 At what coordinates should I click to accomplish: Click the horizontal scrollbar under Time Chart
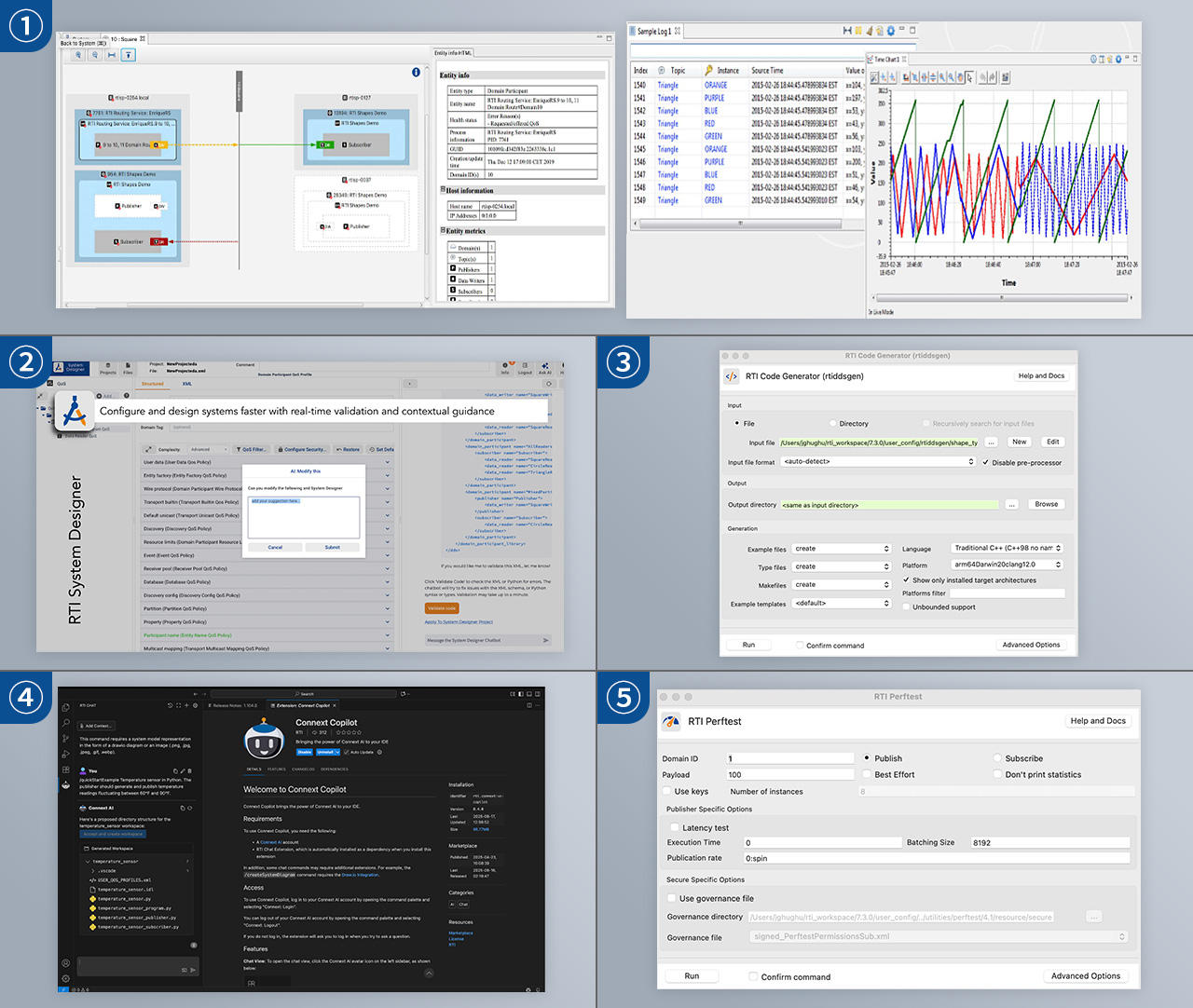click(x=1002, y=298)
